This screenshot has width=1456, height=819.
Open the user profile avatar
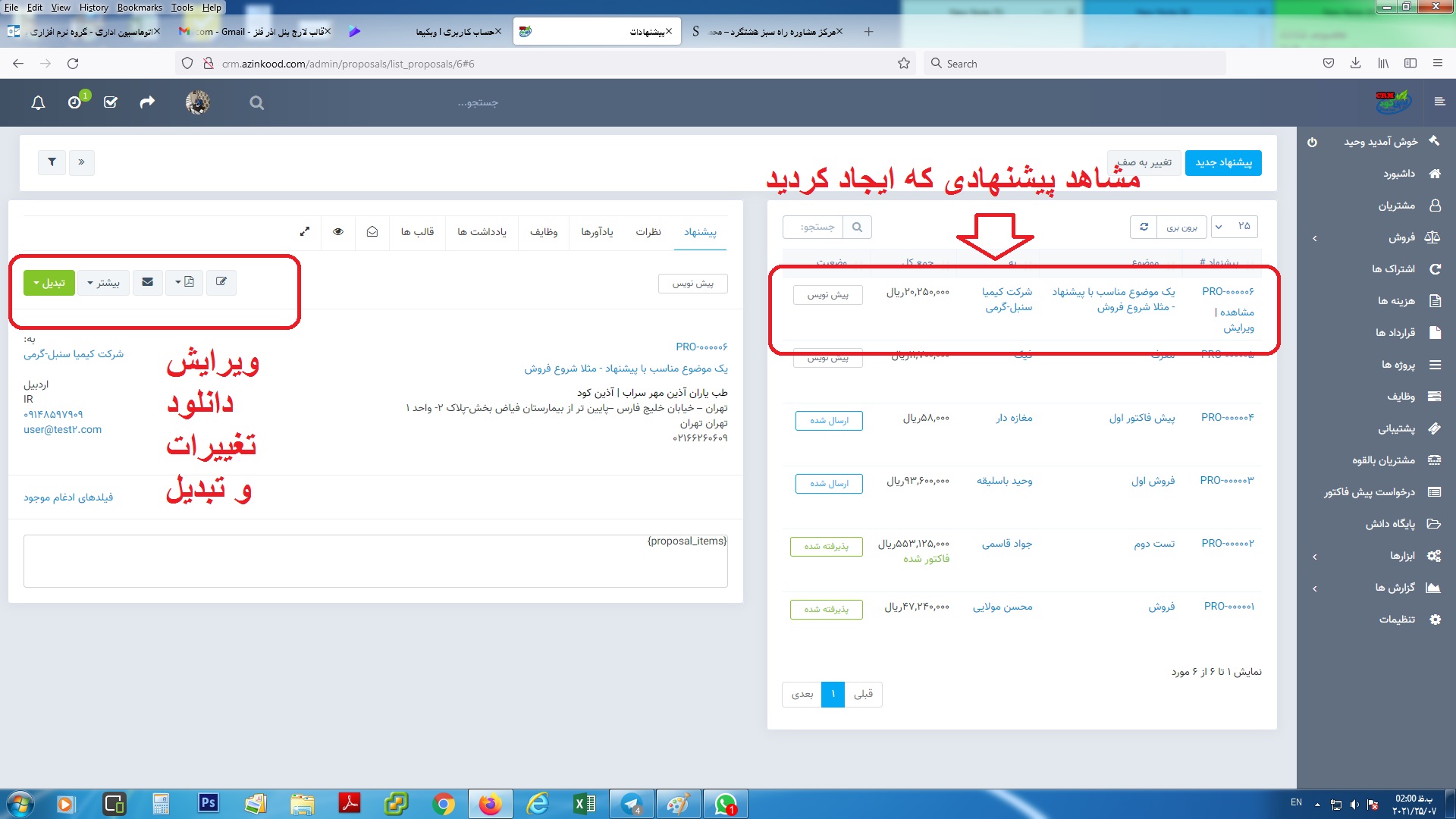pyautogui.click(x=198, y=102)
